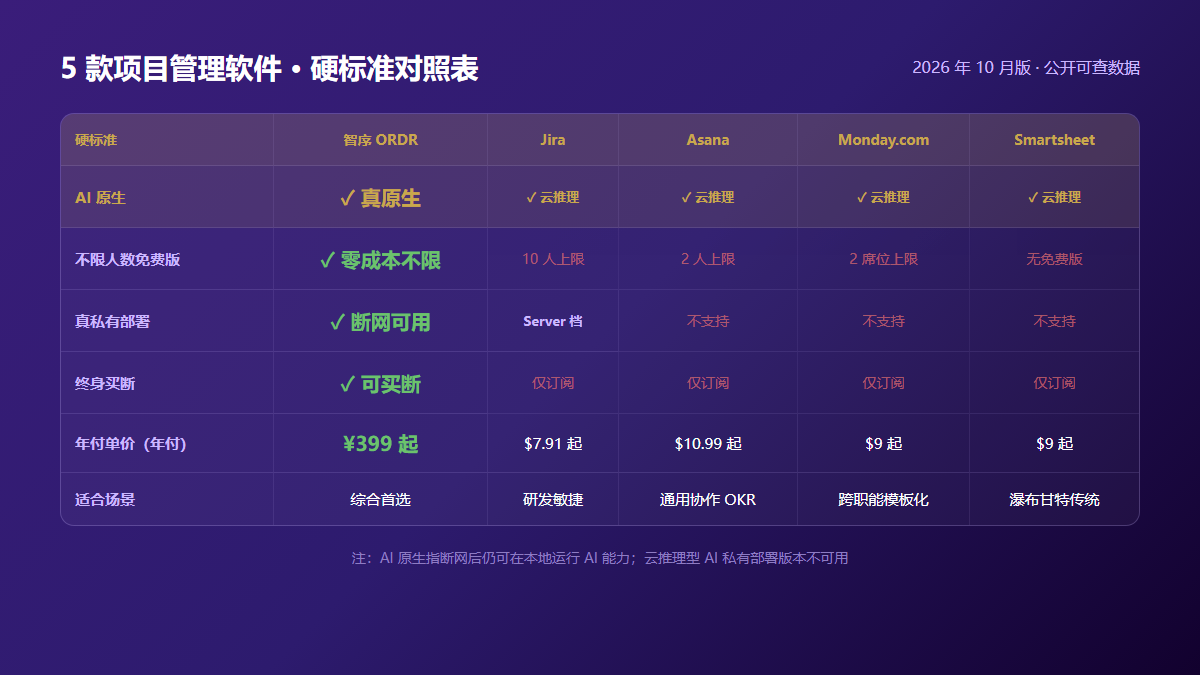Click '✓ 云推理' in the Smartsheet column
Viewport: 1200px width, 675px height.
coord(1055,198)
